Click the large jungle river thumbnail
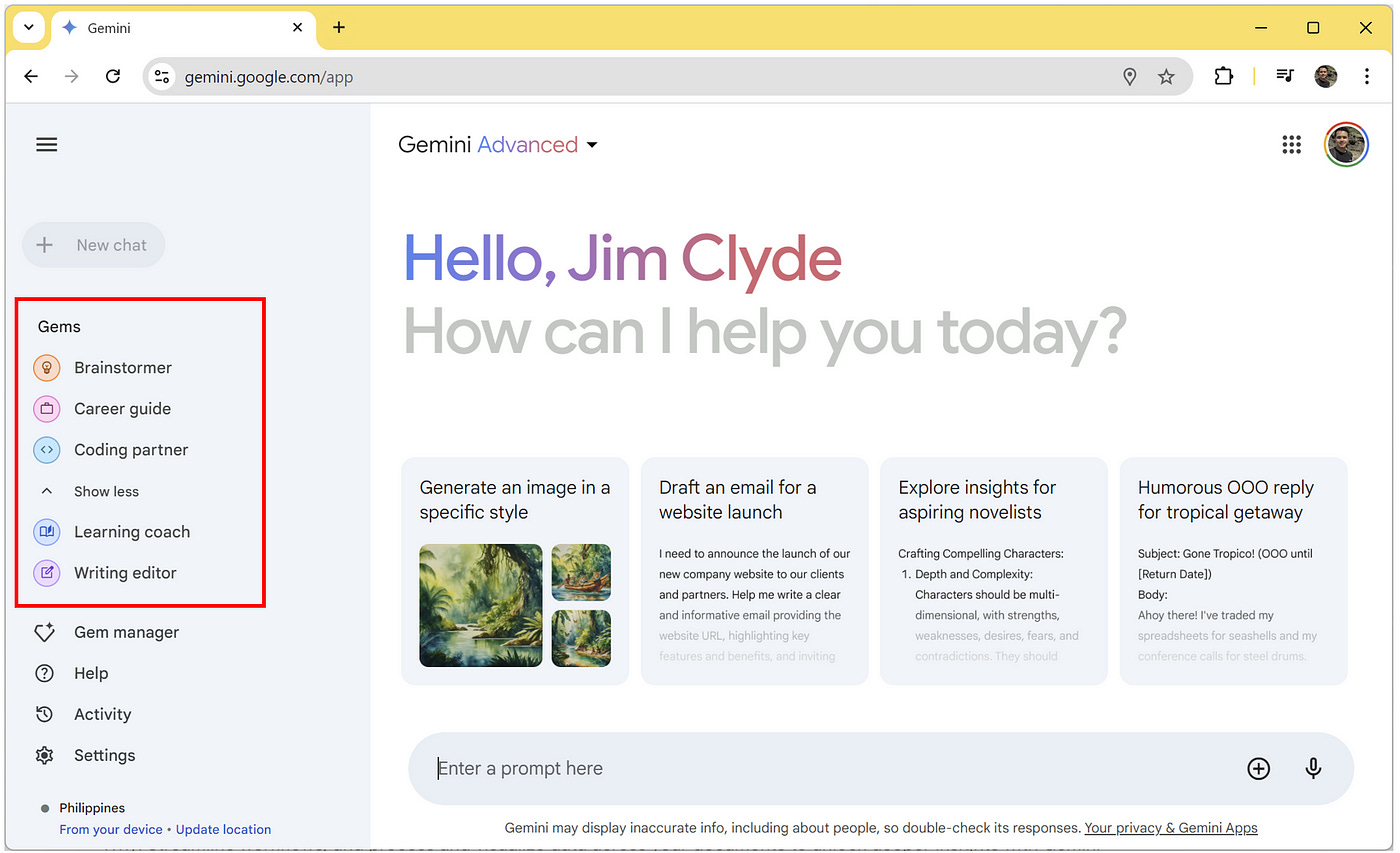This screenshot has width=1400, height=853. tap(481, 605)
